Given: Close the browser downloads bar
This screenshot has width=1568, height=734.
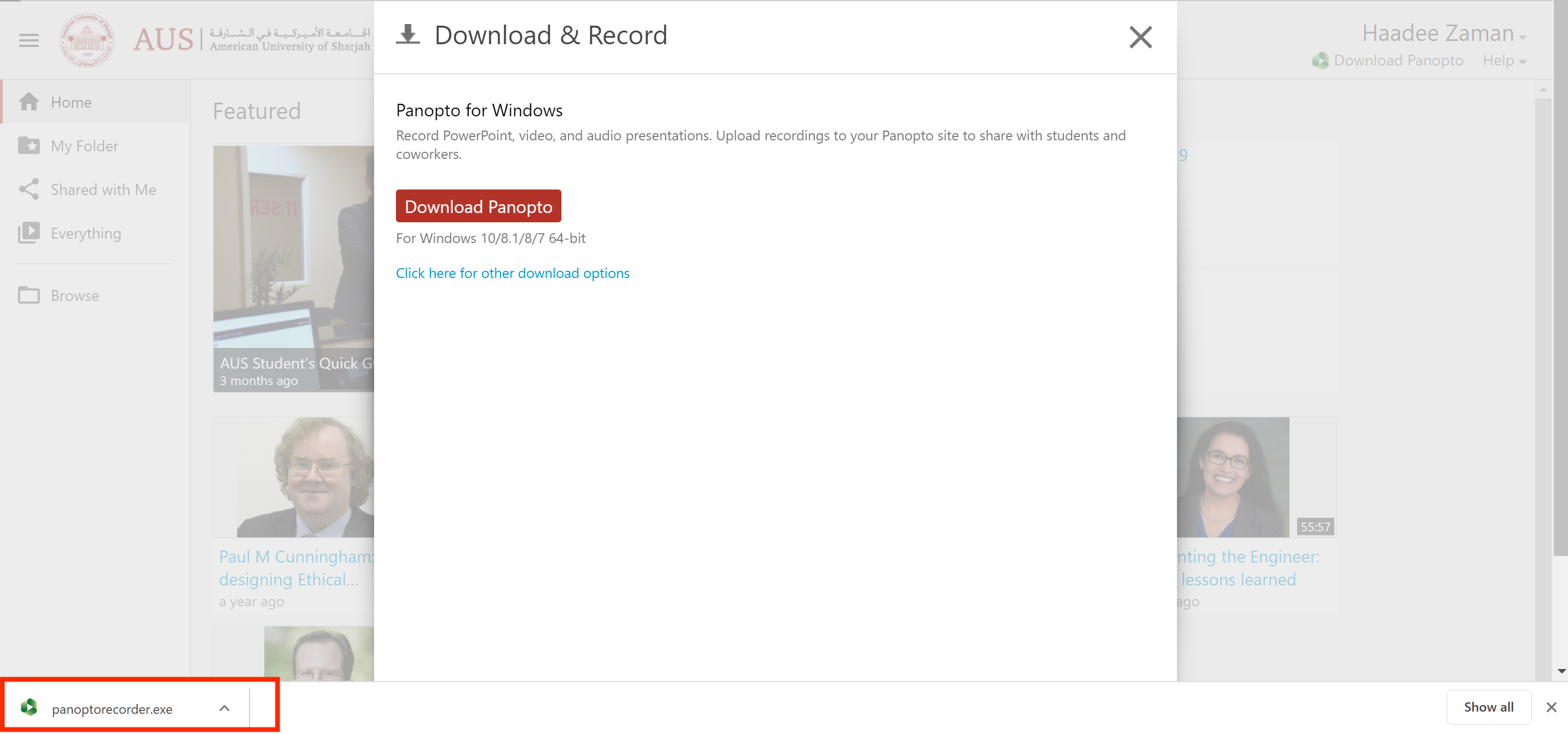Looking at the screenshot, I should (x=1551, y=707).
